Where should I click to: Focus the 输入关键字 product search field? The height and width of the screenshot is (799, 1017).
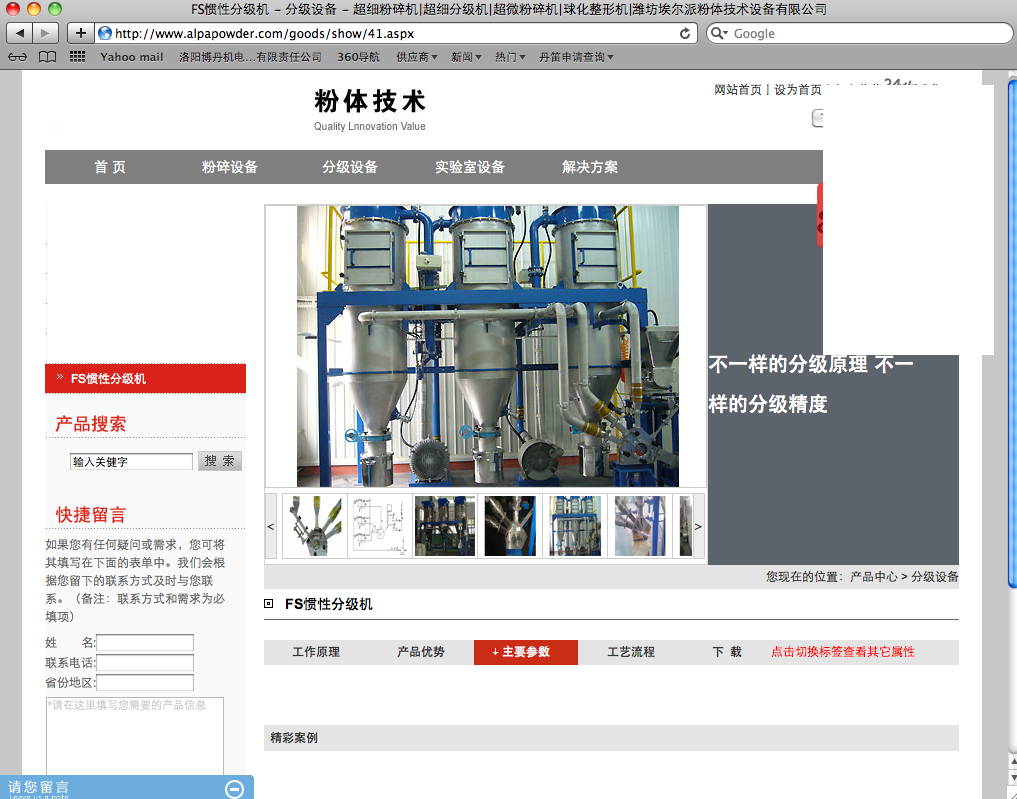pos(131,462)
